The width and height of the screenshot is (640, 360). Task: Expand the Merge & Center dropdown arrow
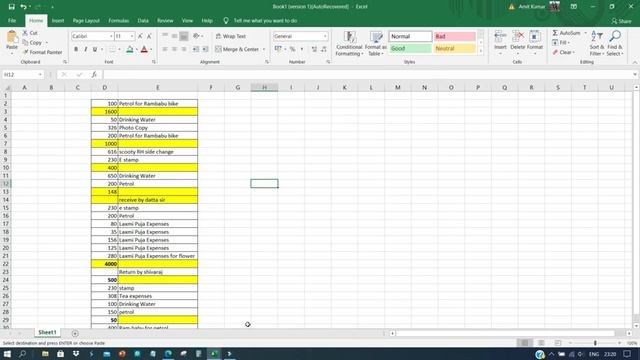[264, 49]
